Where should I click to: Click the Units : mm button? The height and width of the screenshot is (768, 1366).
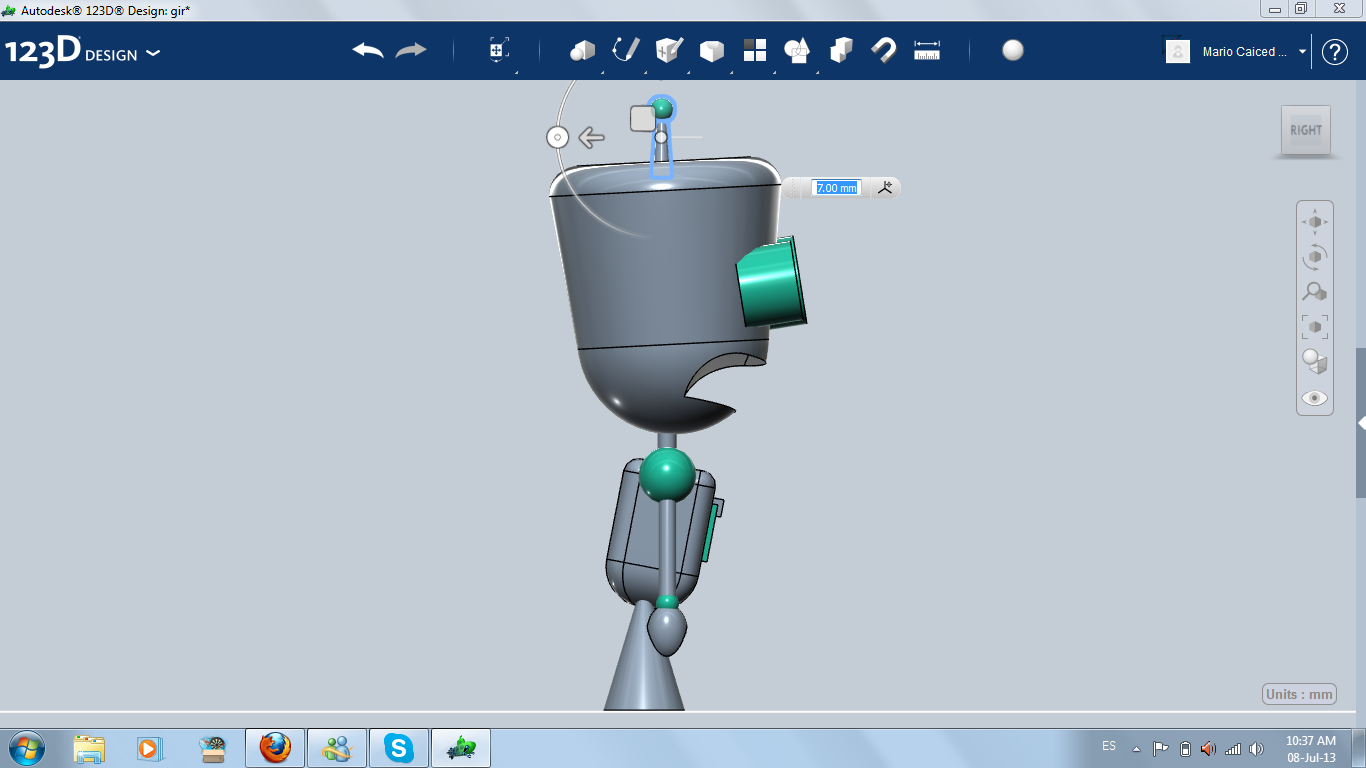[x=1299, y=695]
